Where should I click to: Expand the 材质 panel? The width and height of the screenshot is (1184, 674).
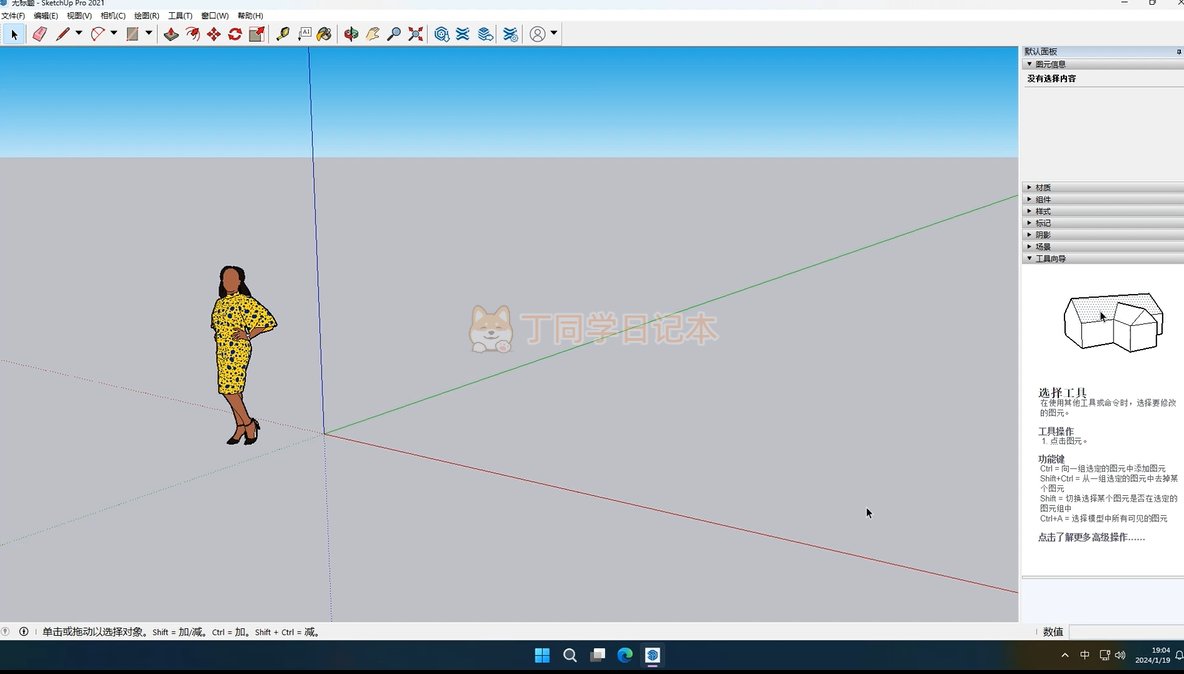(1043, 187)
